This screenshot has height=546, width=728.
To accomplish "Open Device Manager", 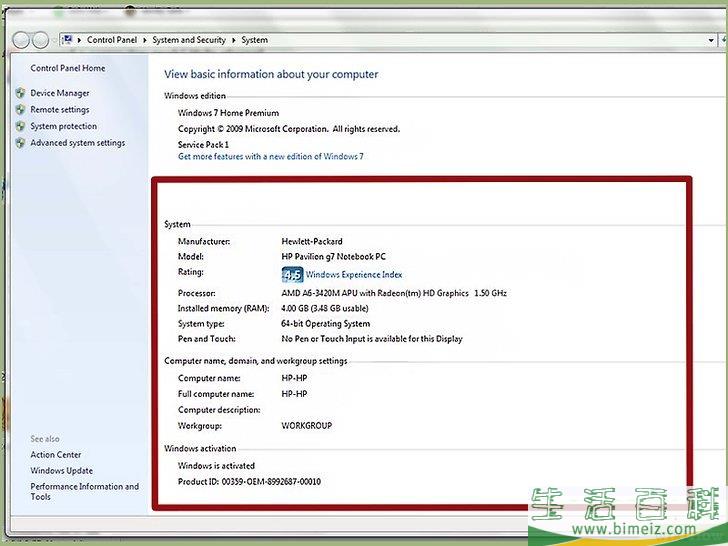I will (60, 93).
